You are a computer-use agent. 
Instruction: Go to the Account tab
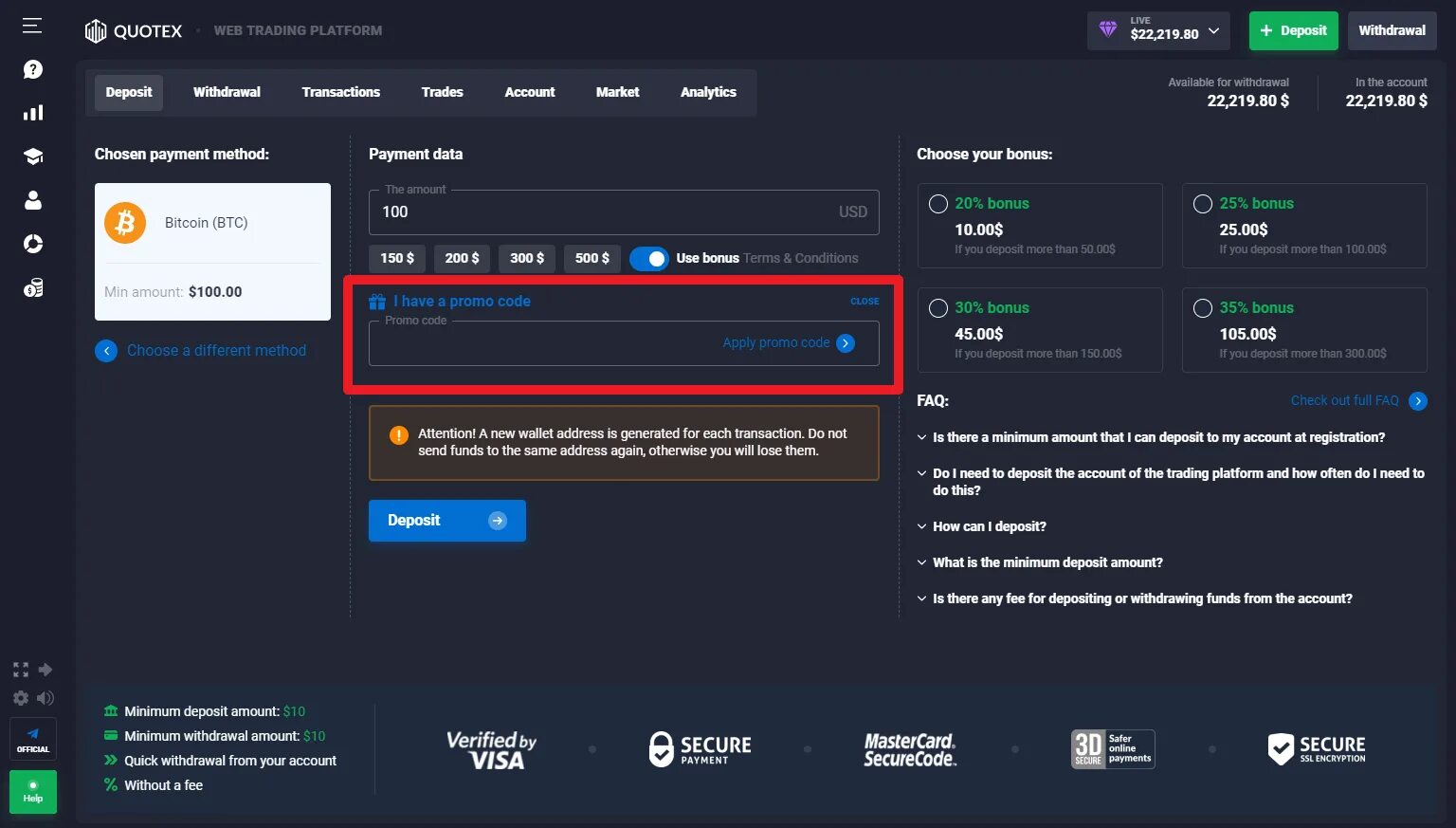point(530,93)
